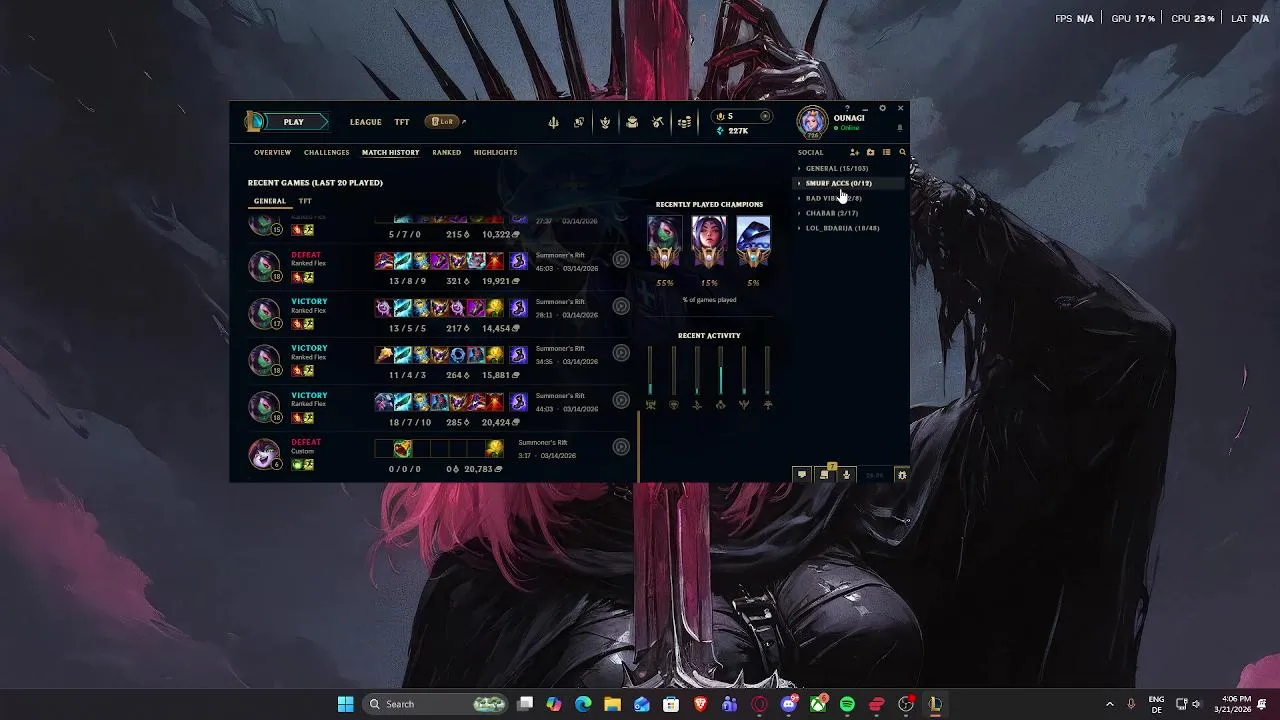Click the bug report icon in client footer
The image size is (1280, 720).
point(901,475)
